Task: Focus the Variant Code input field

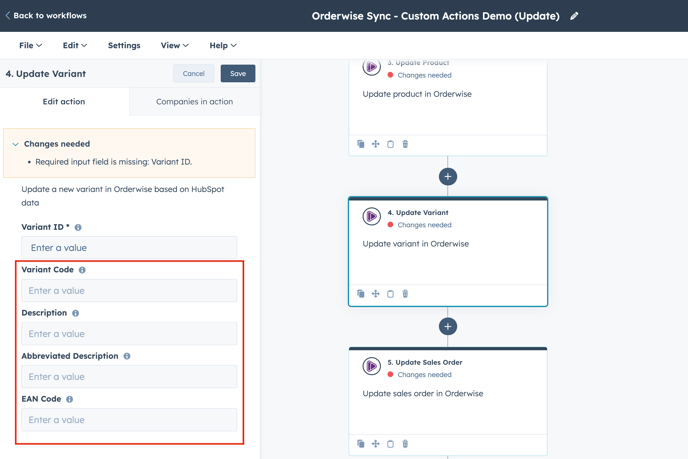Action: [x=129, y=290]
